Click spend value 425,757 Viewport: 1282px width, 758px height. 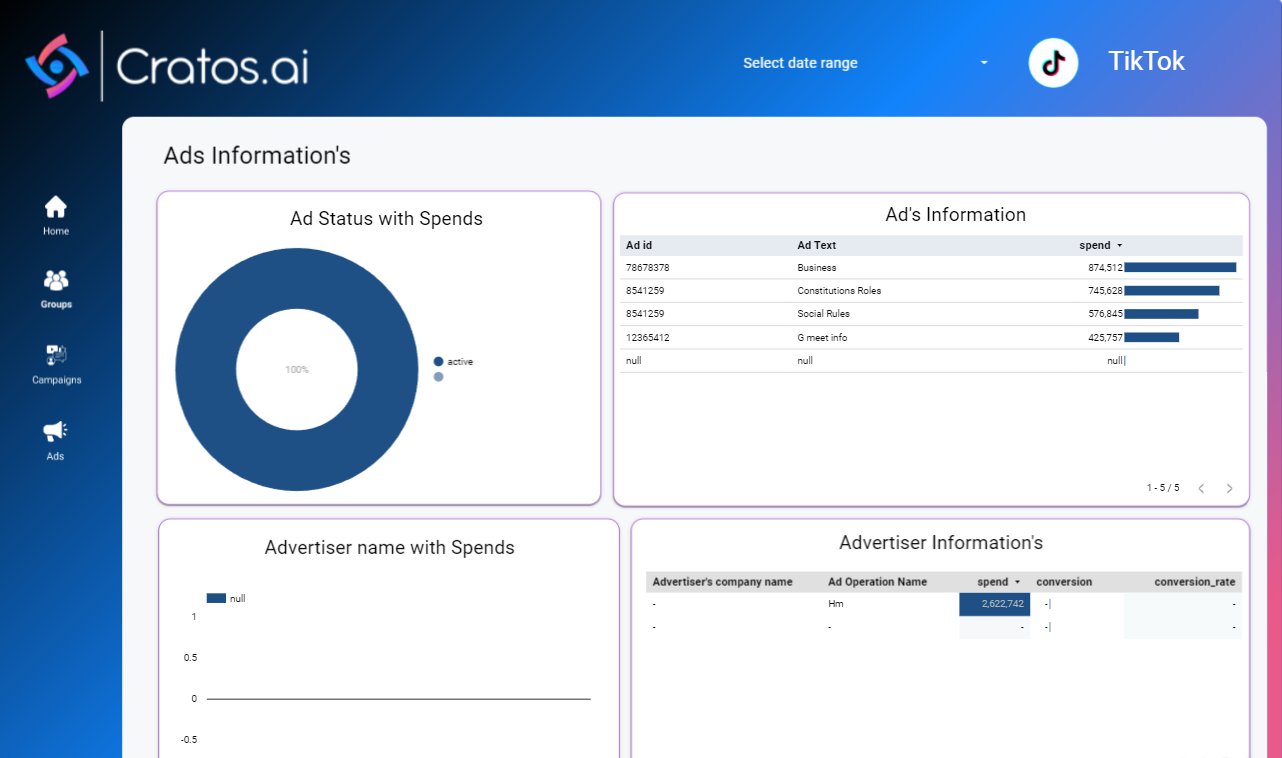click(1106, 338)
